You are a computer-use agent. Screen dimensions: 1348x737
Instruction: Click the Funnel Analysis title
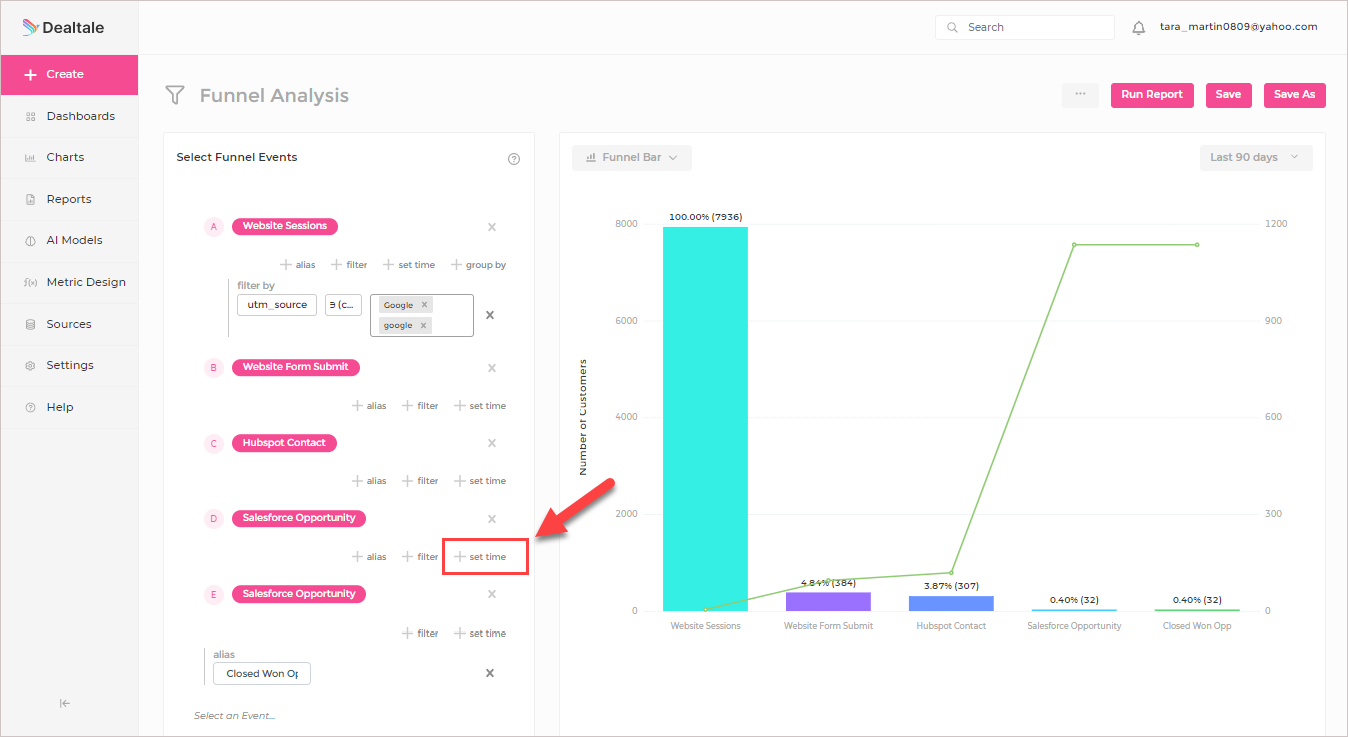274,96
